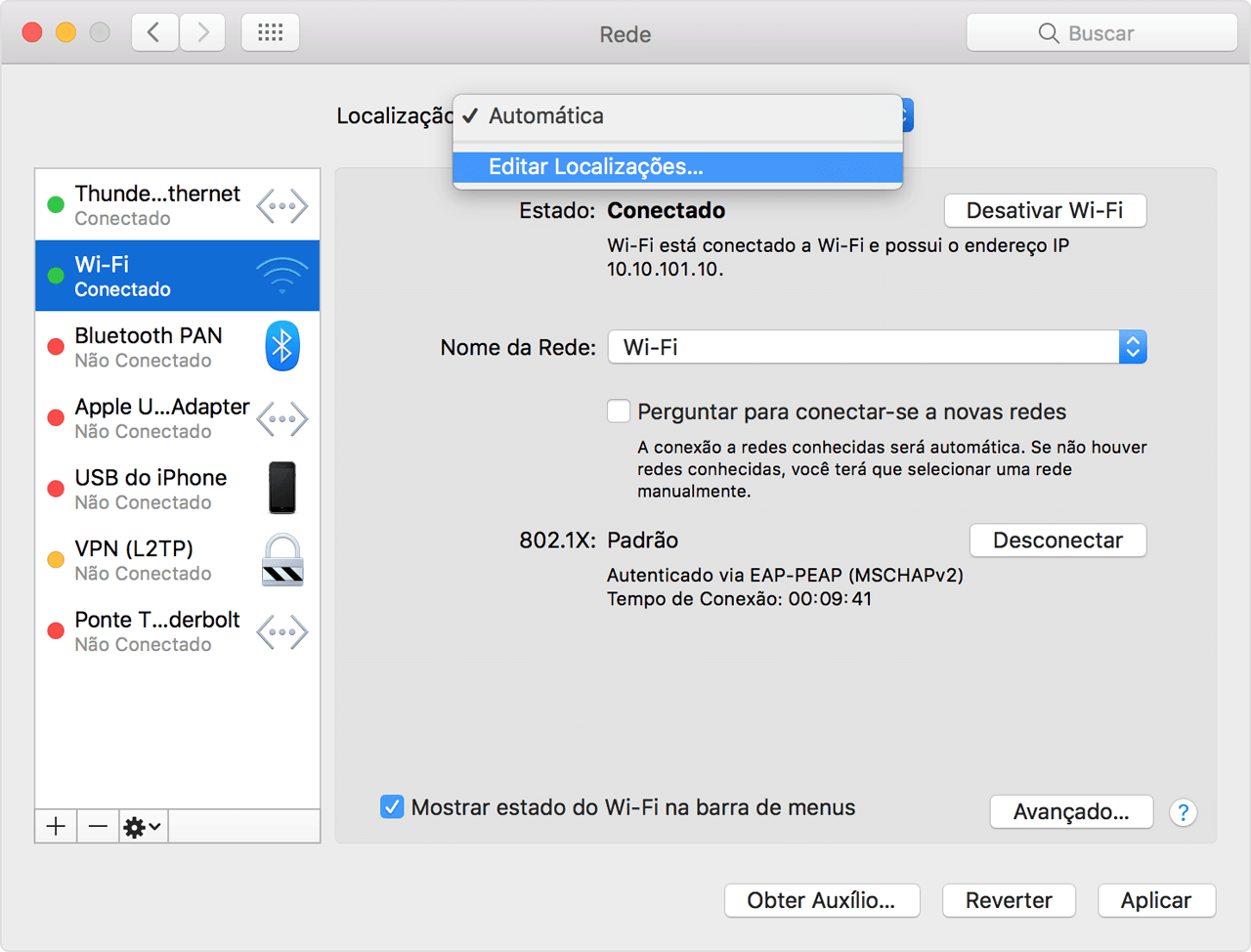This screenshot has height=952, width=1251.
Task: Click Desativar Wi-Fi button
Action: tap(1045, 210)
